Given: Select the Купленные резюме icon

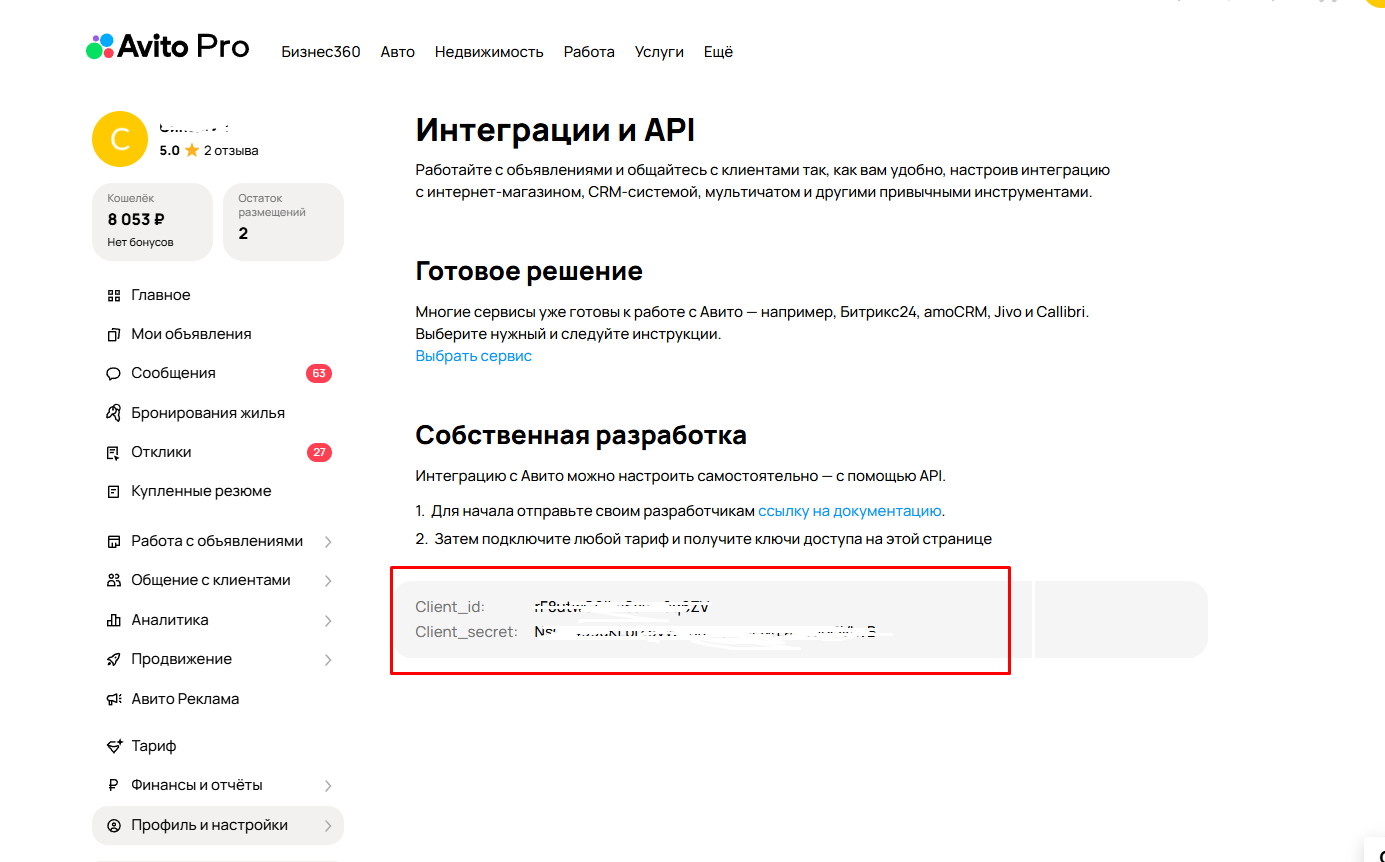Looking at the screenshot, I should 113,490.
